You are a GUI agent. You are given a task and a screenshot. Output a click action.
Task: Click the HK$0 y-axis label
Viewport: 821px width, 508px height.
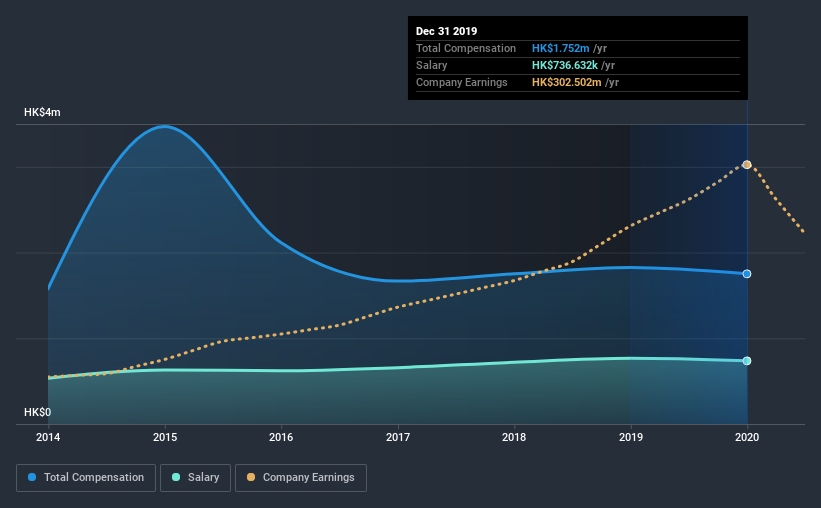pos(37,413)
